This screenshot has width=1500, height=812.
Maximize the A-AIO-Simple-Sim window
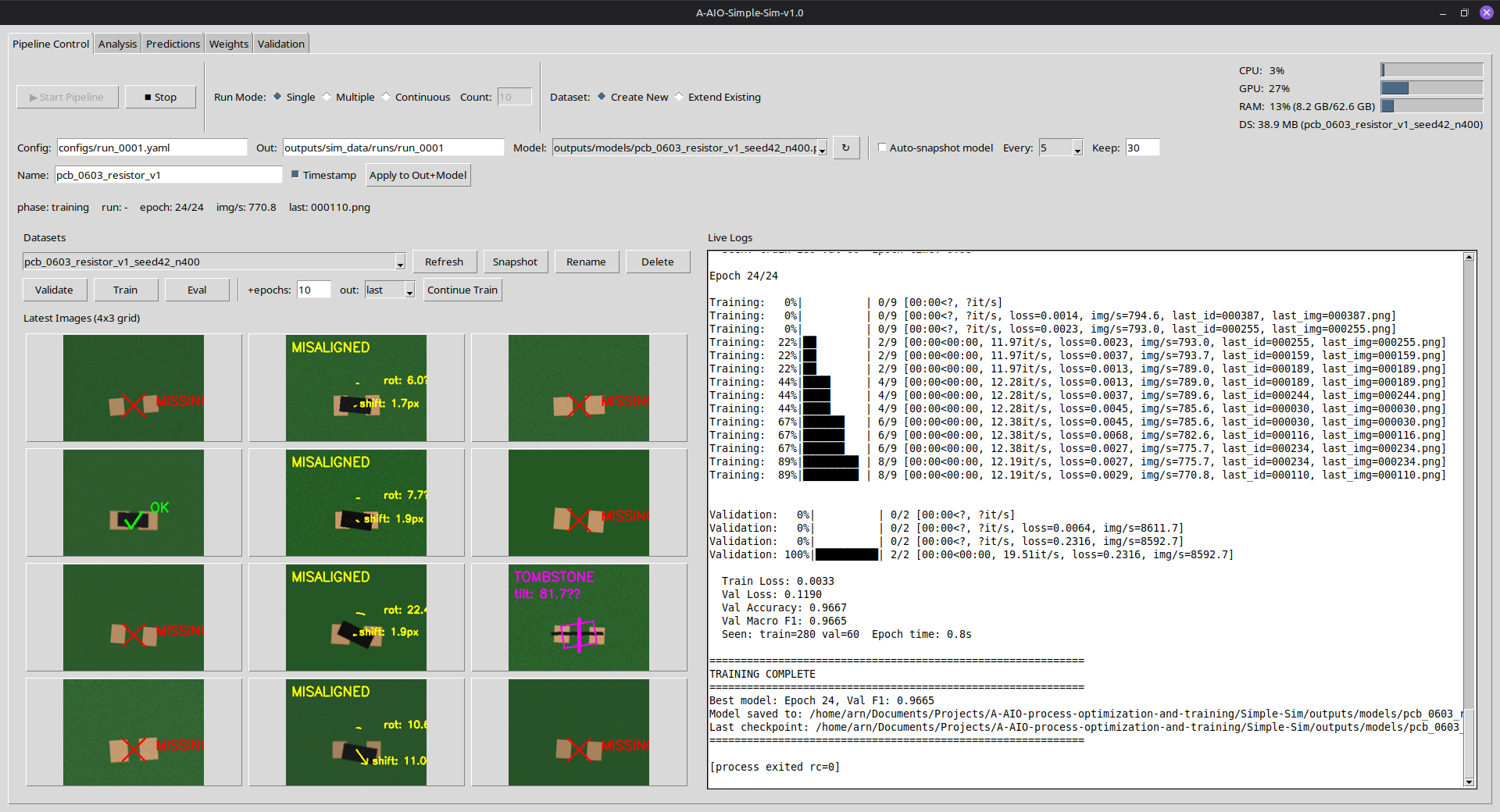(1464, 12)
